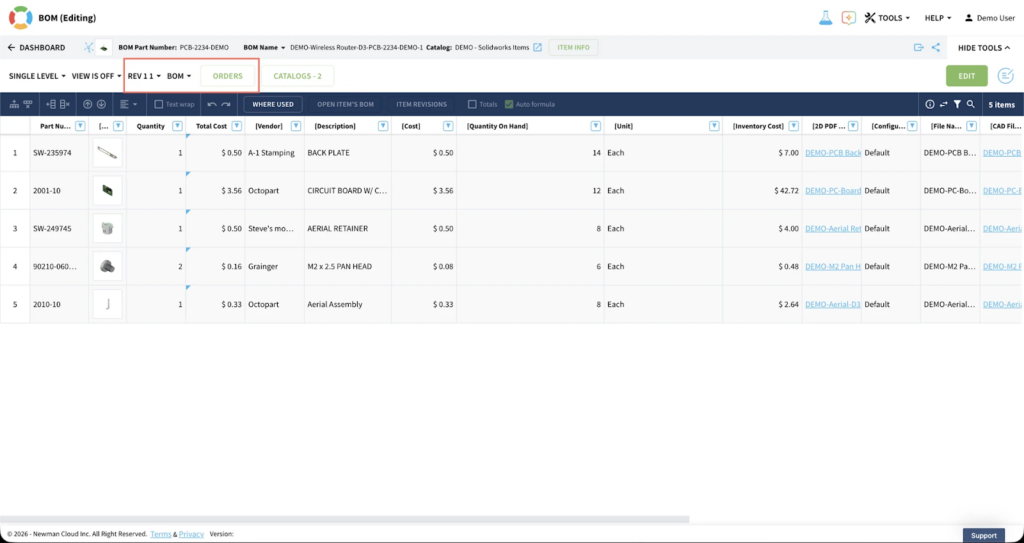Viewport: 1024px width, 543px height.
Task: Click the lab flask icon in the header
Action: [x=826, y=18]
